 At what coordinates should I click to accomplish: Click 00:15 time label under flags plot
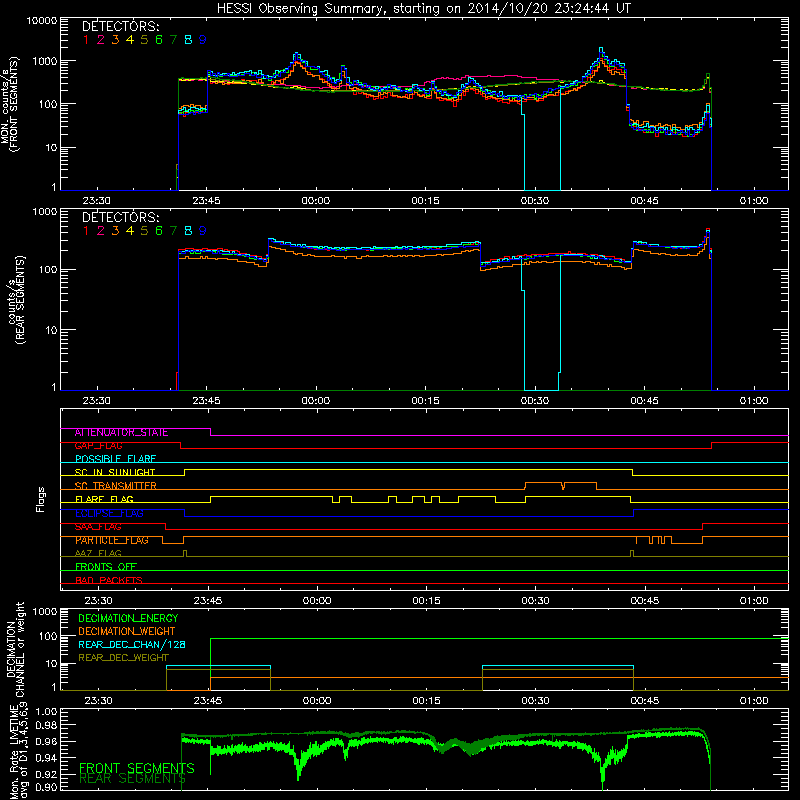(x=427, y=601)
